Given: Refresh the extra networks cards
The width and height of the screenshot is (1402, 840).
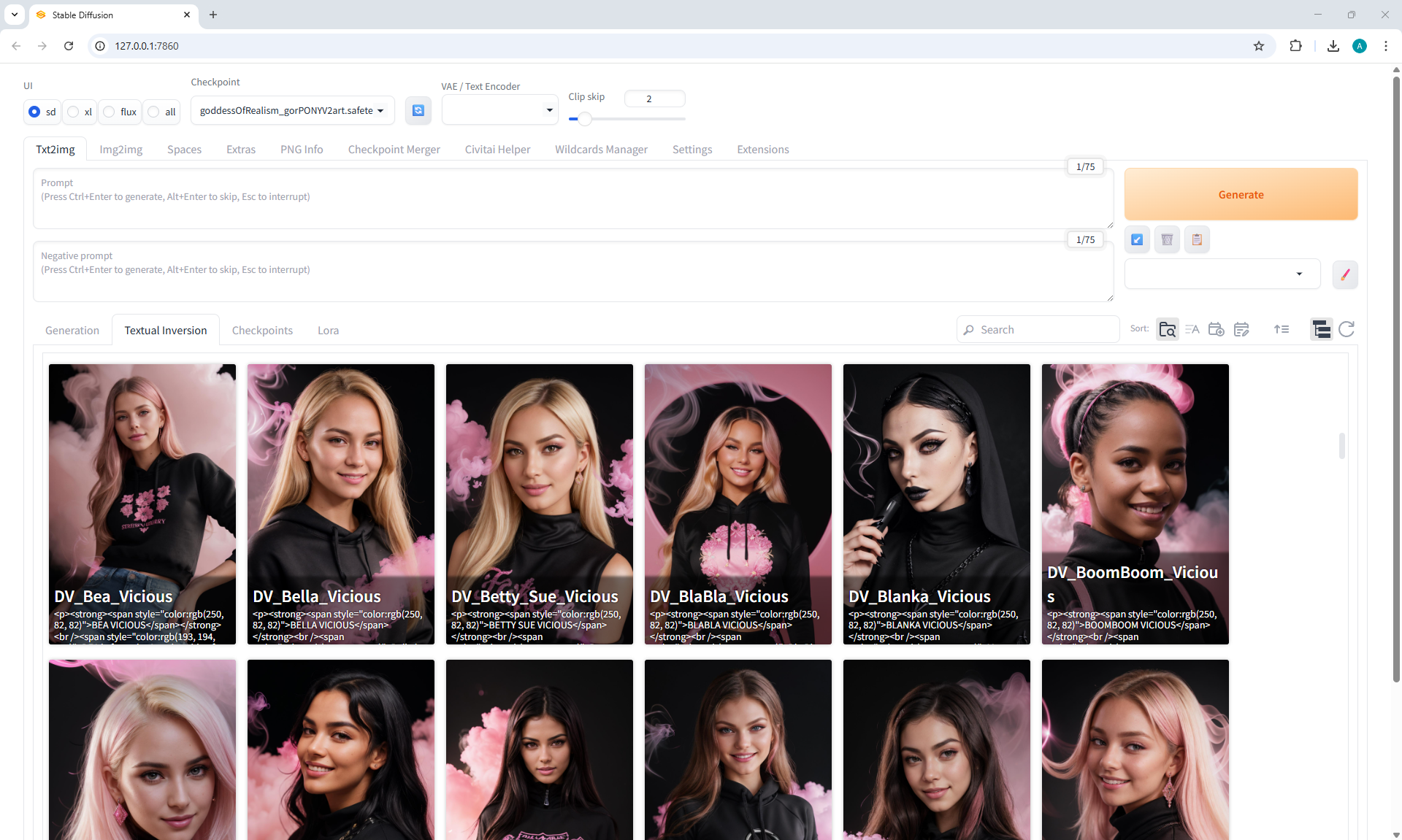Looking at the screenshot, I should coord(1347,330).
